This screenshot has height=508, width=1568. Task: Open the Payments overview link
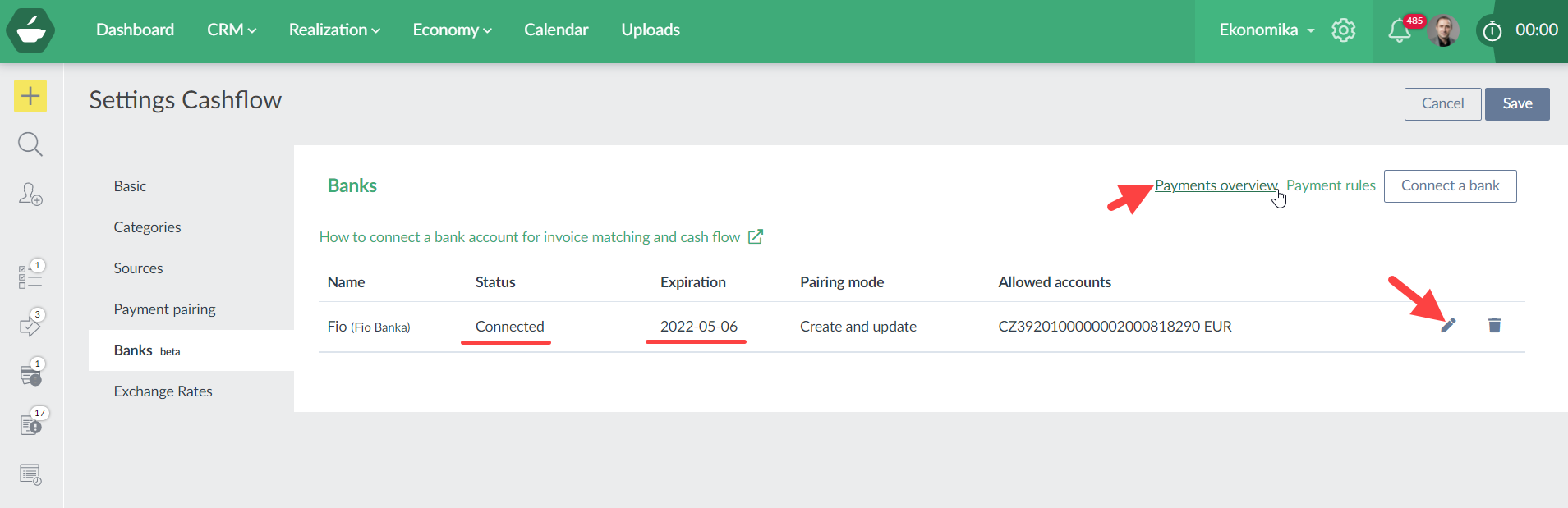click(x=1215, y=185)
